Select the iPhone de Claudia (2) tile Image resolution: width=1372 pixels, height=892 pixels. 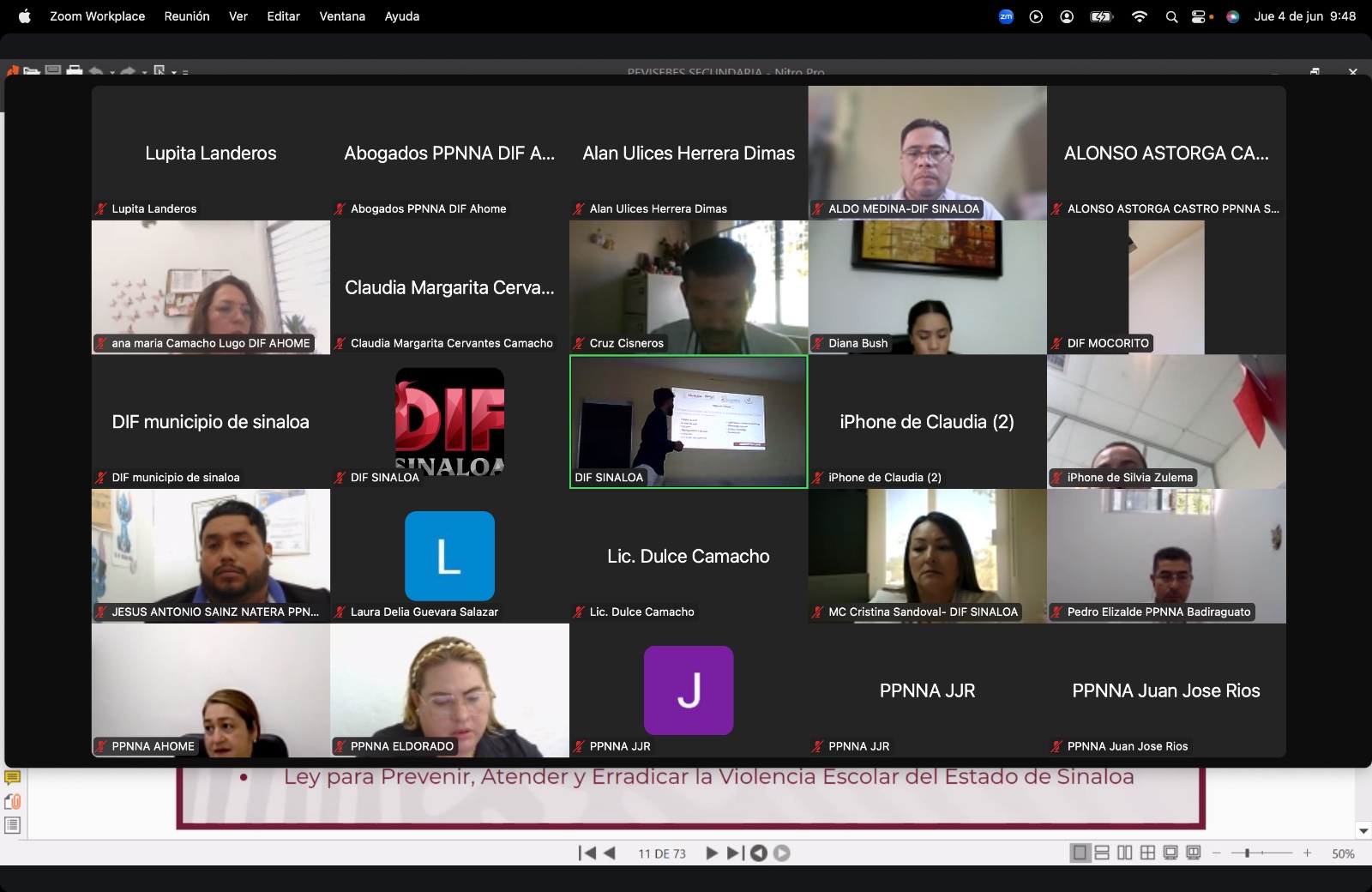(927, 422)
